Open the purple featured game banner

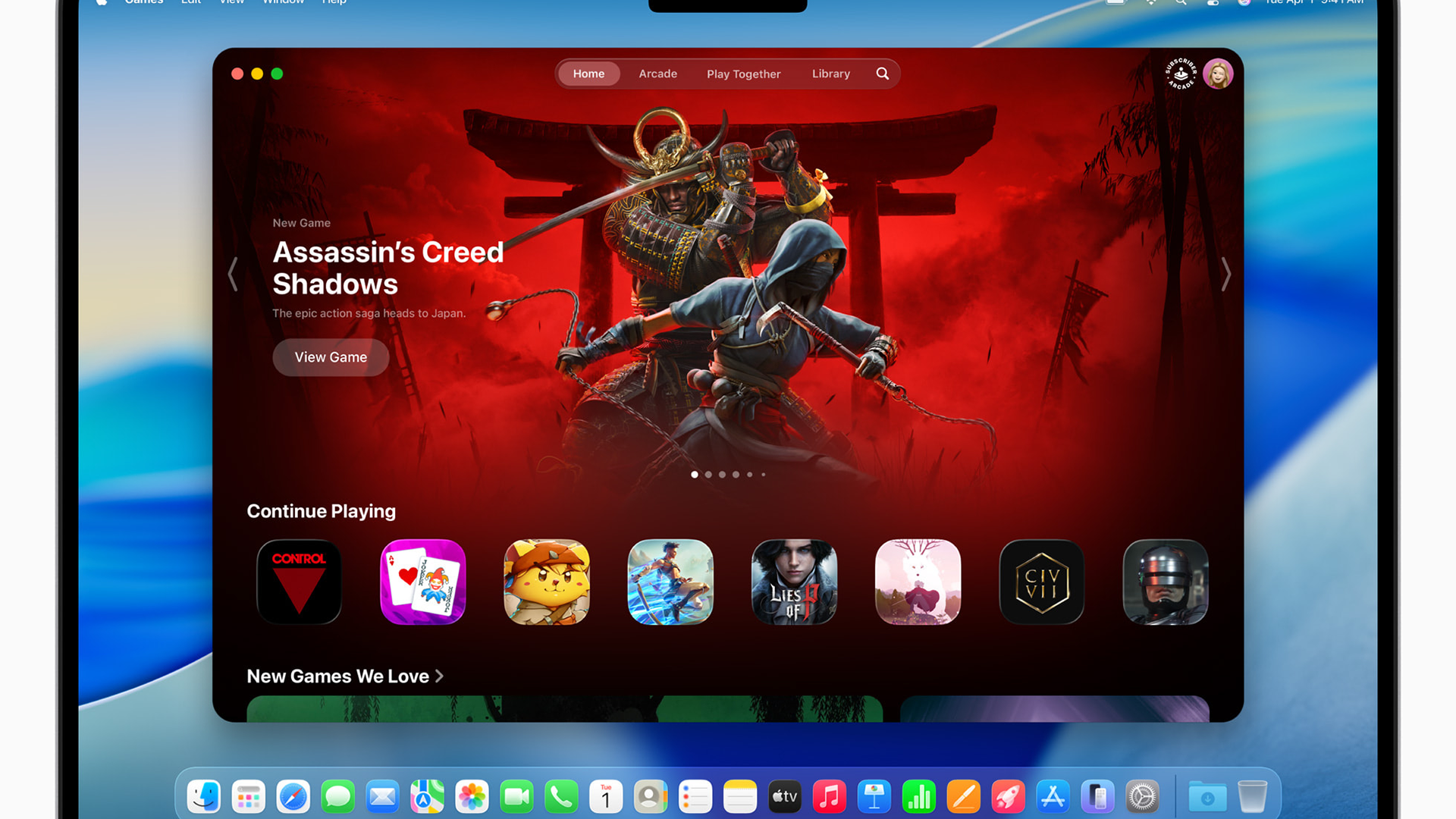1055,709
